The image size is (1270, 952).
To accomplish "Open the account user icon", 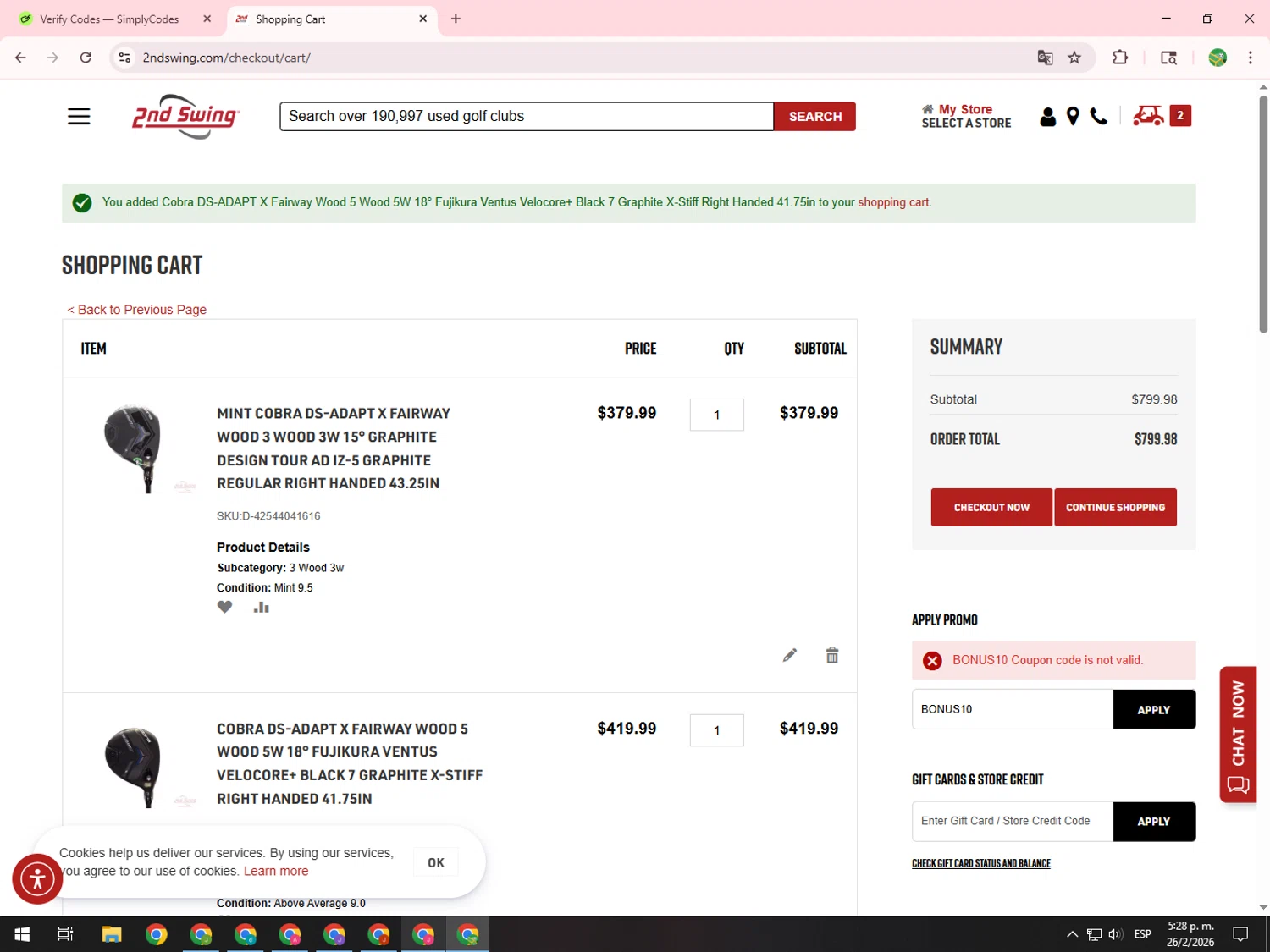I will point(1047,117).
